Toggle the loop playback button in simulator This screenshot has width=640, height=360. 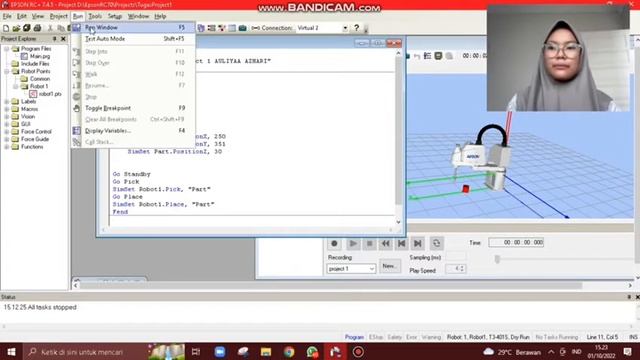click(x=436, y=243)
